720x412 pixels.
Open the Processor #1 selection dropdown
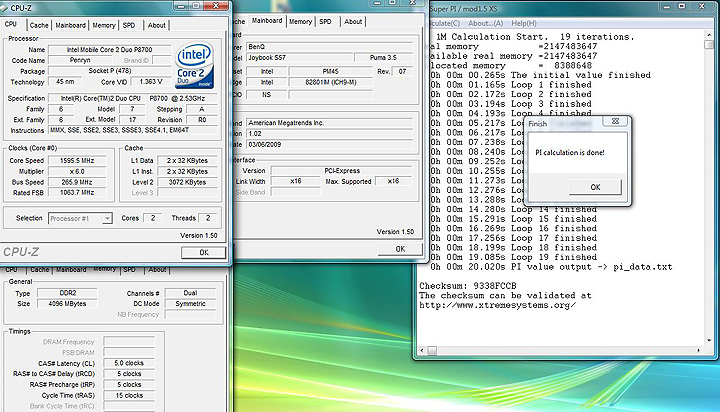tap(80, 217)
